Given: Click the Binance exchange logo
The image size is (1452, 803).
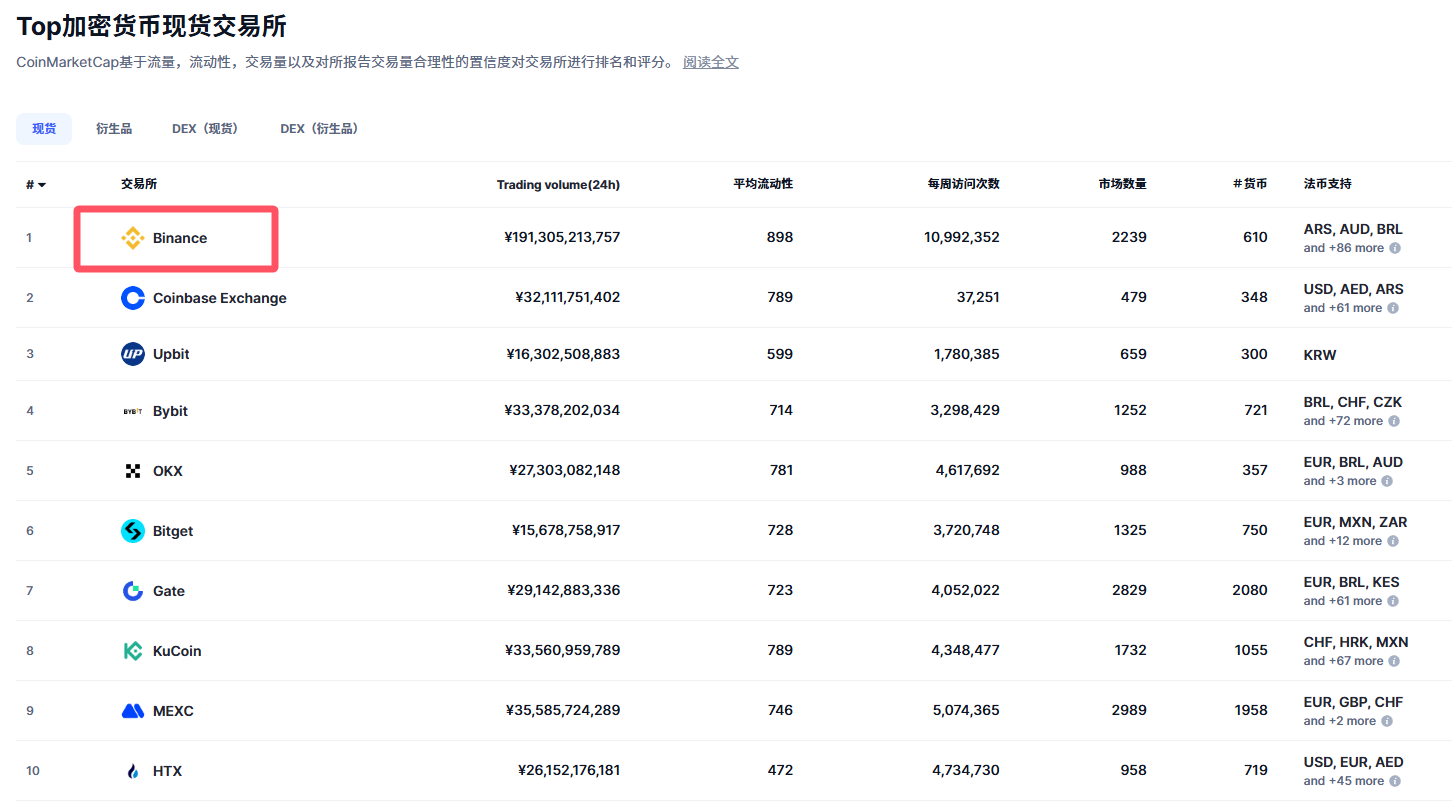Looking at the screenshot, I should (x=131, y=237).
